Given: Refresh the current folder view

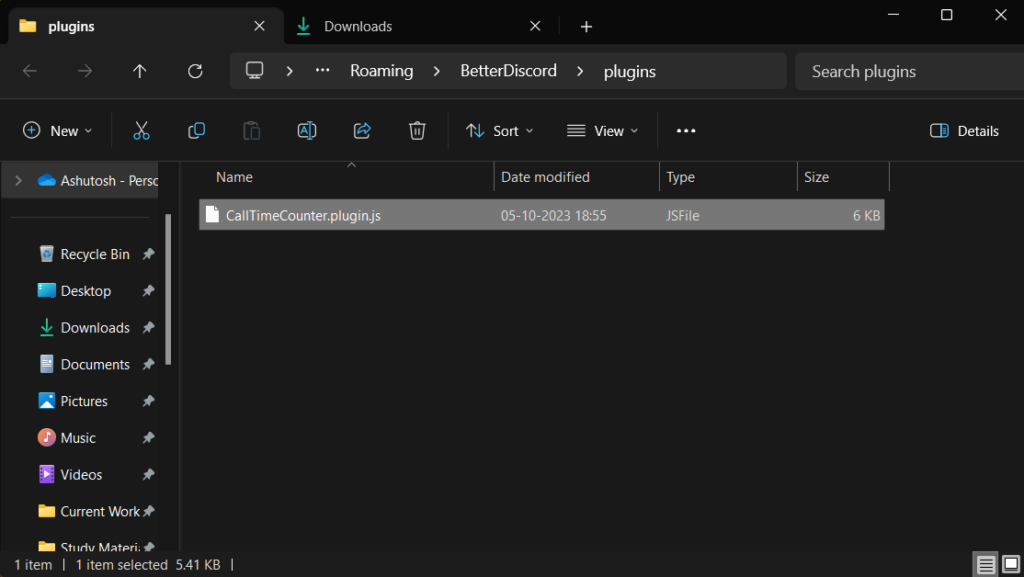Looking at the screenshot, I should pyautogui.click(x=195, y=71).
